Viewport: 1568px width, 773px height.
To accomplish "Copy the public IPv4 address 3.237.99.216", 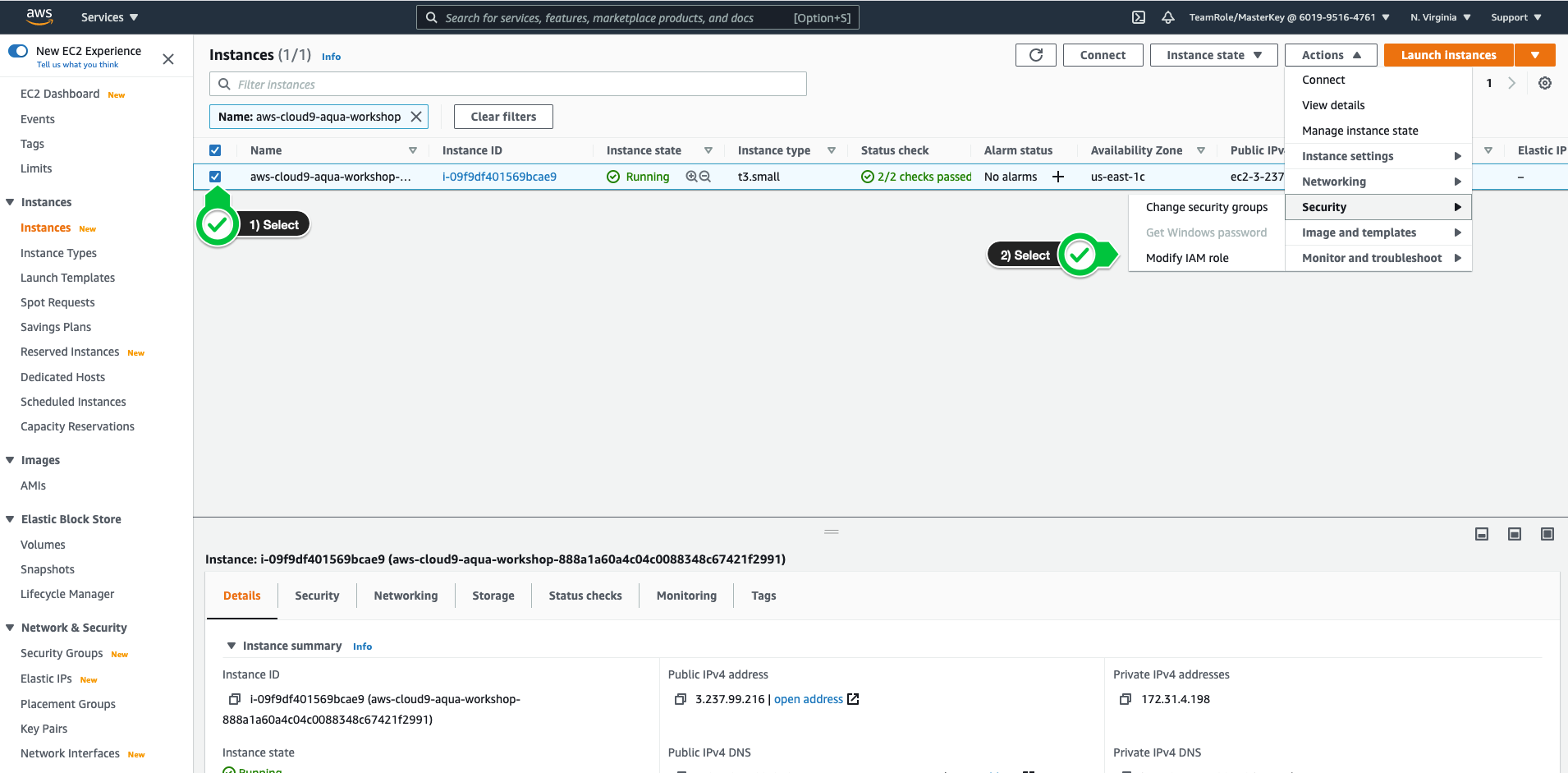I will [680, 699].
